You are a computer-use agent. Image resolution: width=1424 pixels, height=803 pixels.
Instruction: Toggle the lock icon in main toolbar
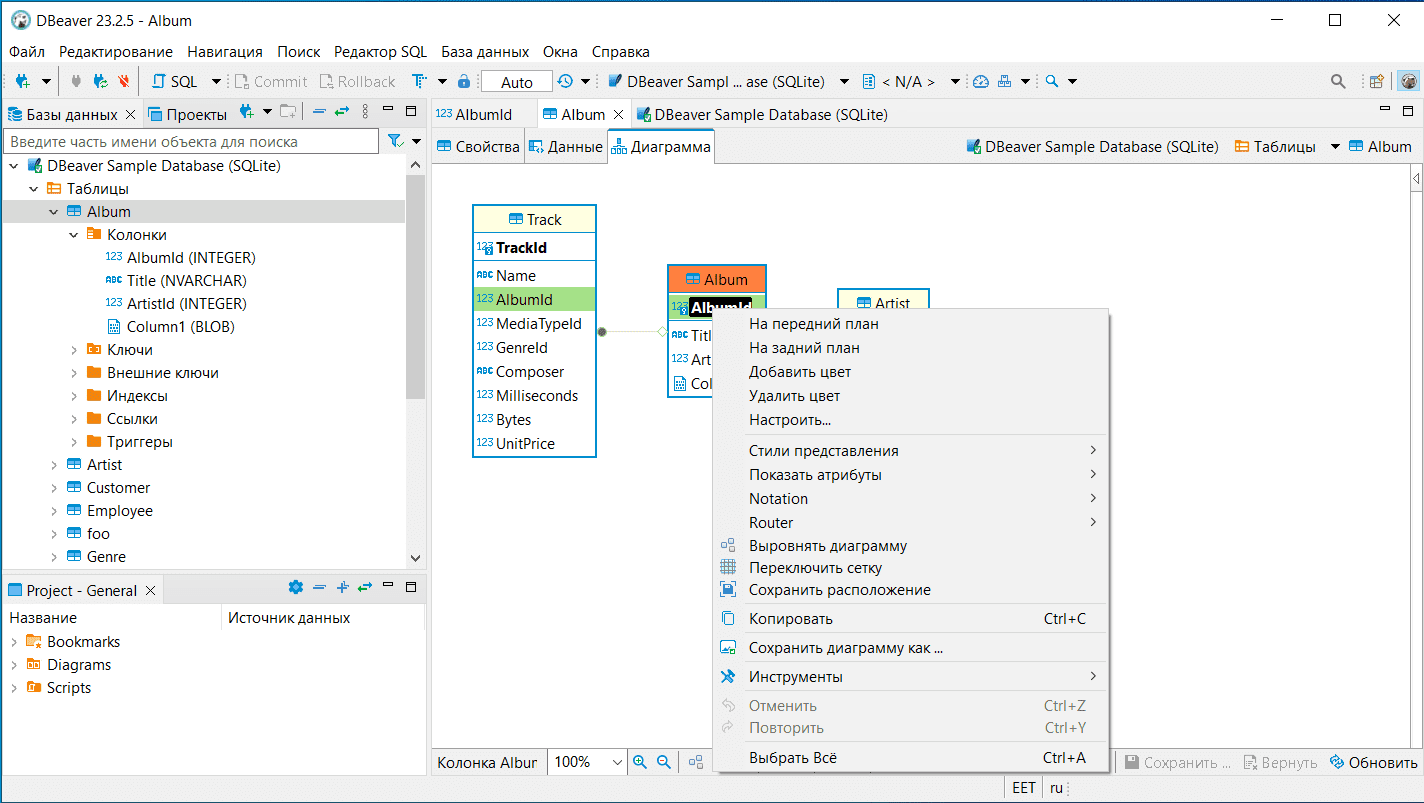[464, 82]
